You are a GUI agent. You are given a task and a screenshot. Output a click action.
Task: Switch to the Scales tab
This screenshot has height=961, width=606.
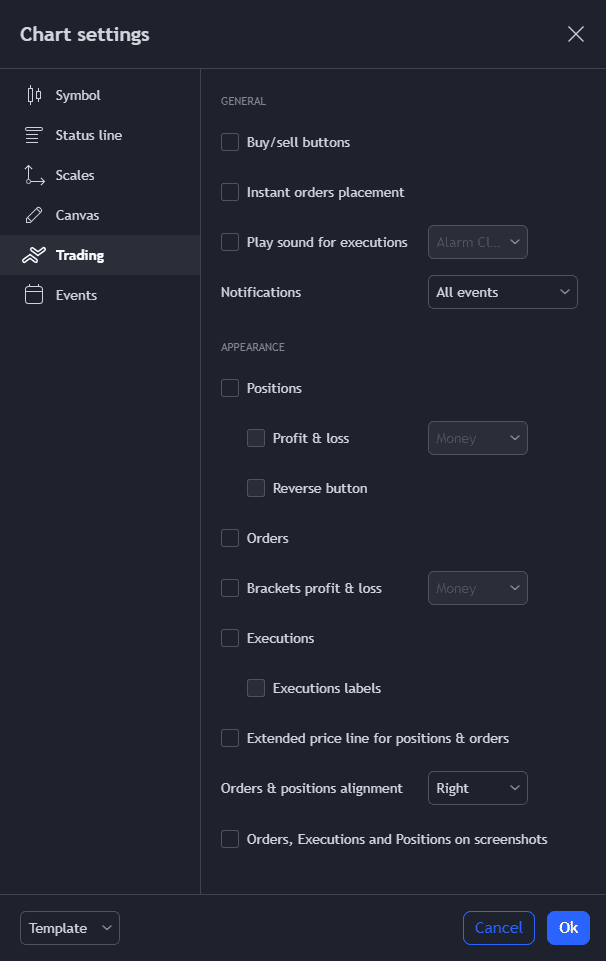[x=75, y=175]
